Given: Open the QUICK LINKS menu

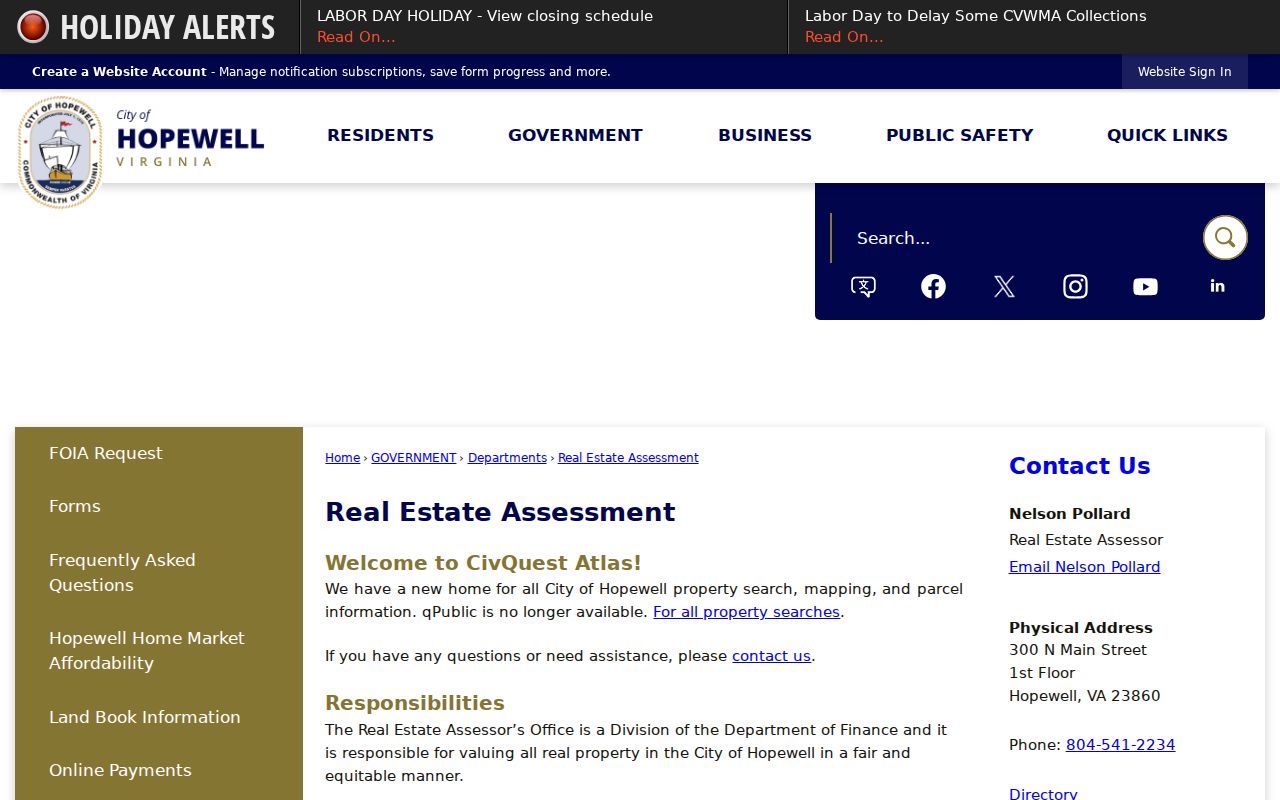Looking at the screenshot, I should click(1167, 135).
